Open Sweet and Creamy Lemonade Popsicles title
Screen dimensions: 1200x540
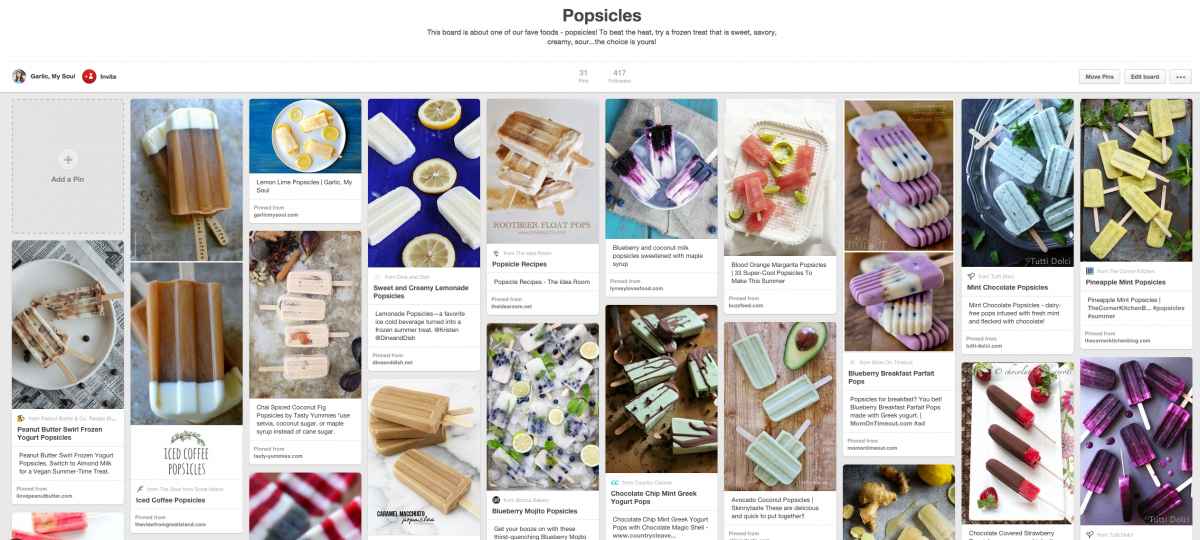pyautogui.click(x=420, y=292)
